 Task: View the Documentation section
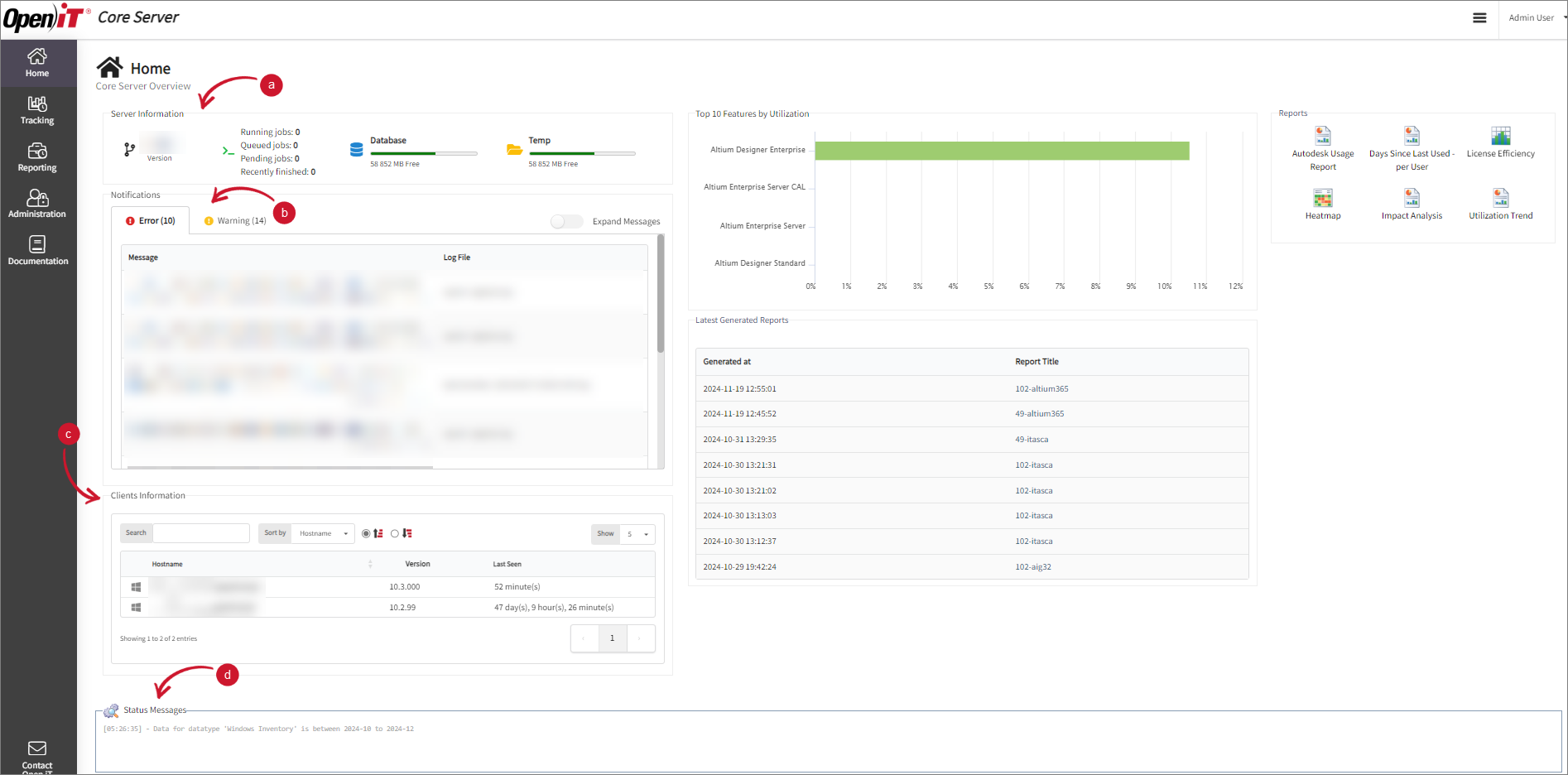point(37,250)
